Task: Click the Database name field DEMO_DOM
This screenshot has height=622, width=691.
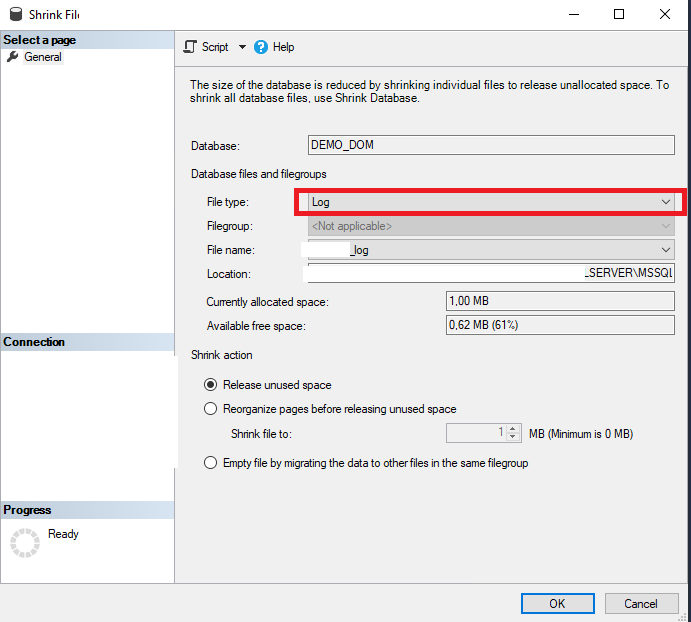Action: tap(490, 145)
